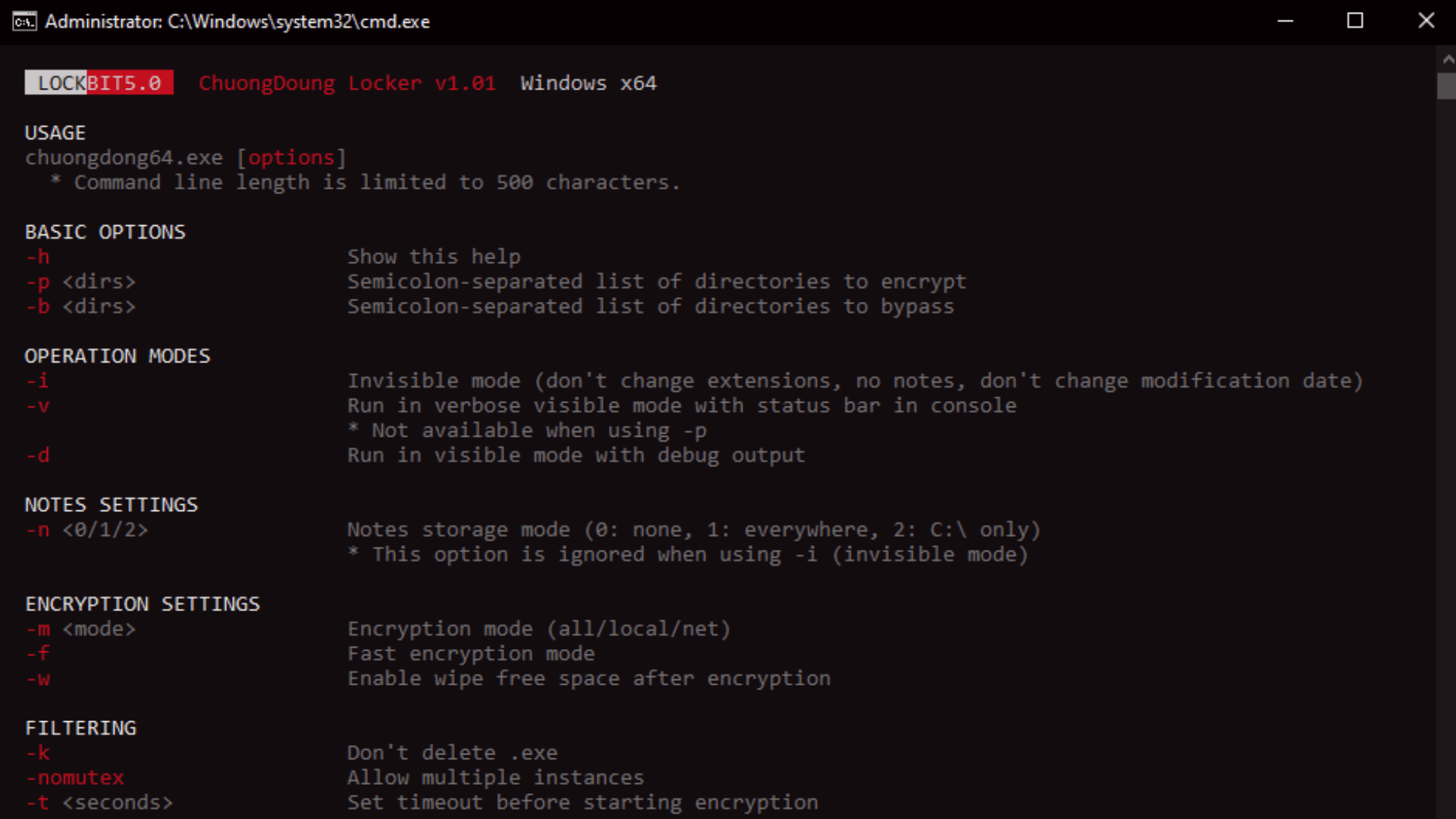Select the -w wipe free space option
This screenshot has width=1456, height=819.
[38, 679]
